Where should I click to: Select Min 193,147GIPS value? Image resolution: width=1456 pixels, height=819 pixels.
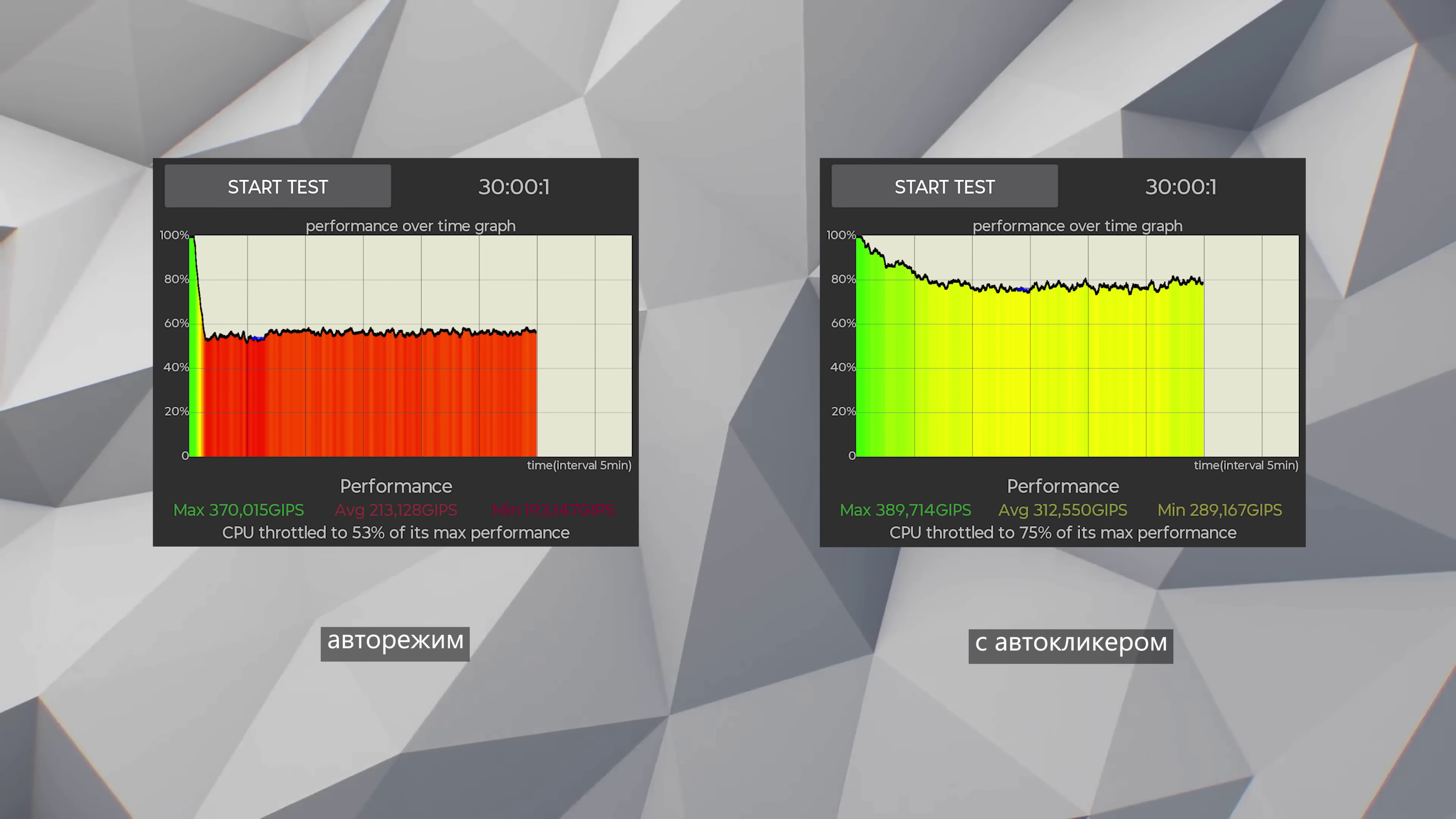coord(553,510)
